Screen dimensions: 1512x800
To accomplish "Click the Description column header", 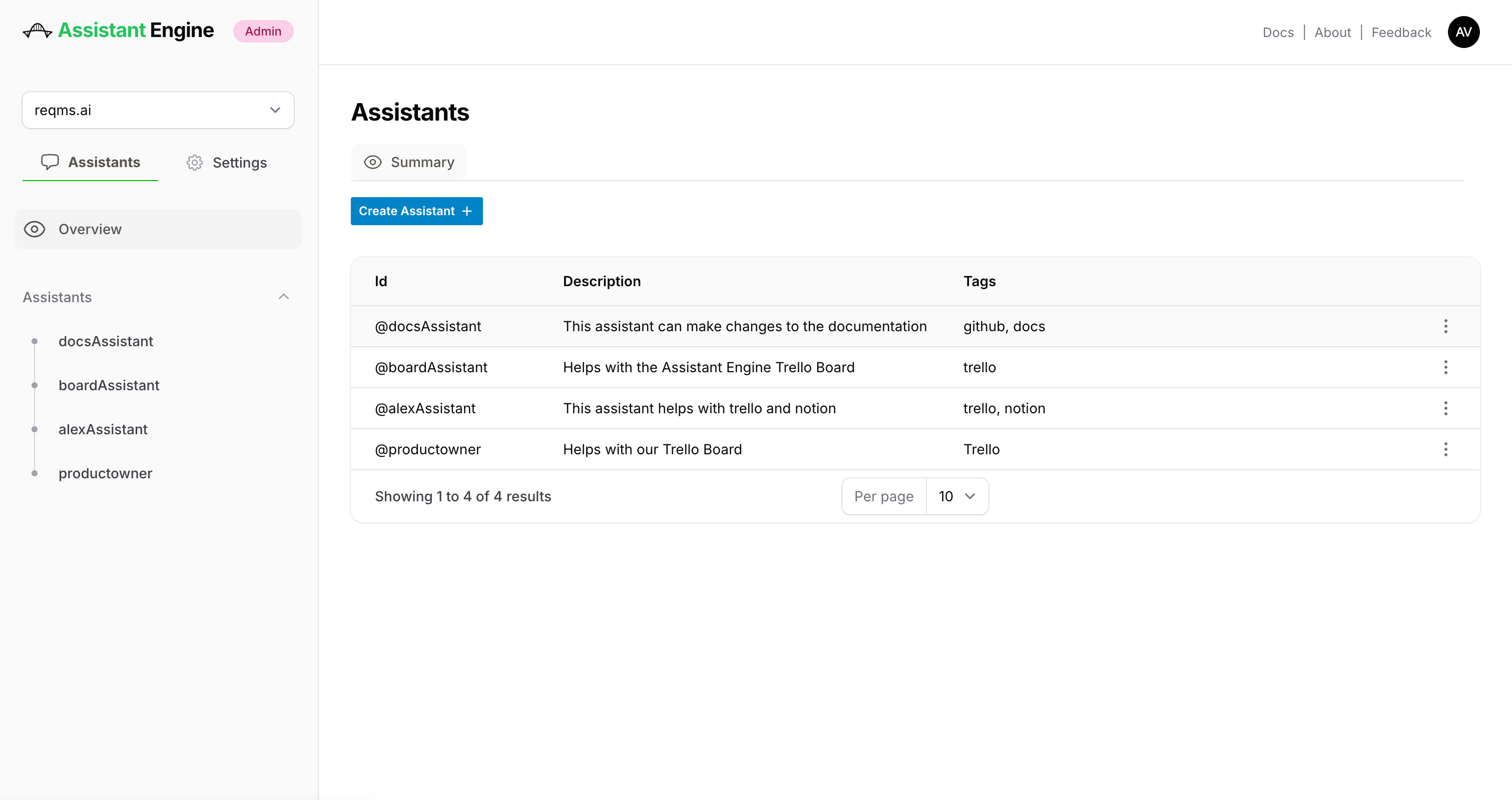I will click(x=602, y=282).
